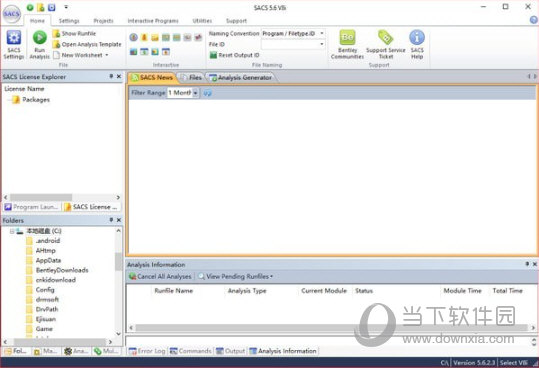Toggle pin on Analysis Information panel
The height and width of the screenshot is (368, 539).
527,264
